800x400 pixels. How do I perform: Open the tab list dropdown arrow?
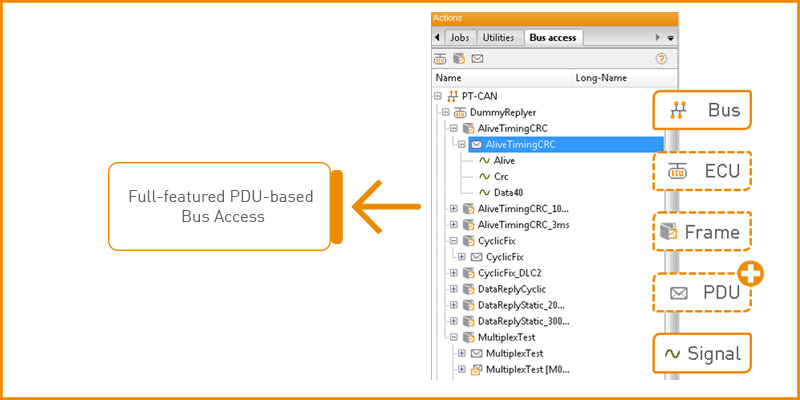point(670,38)
